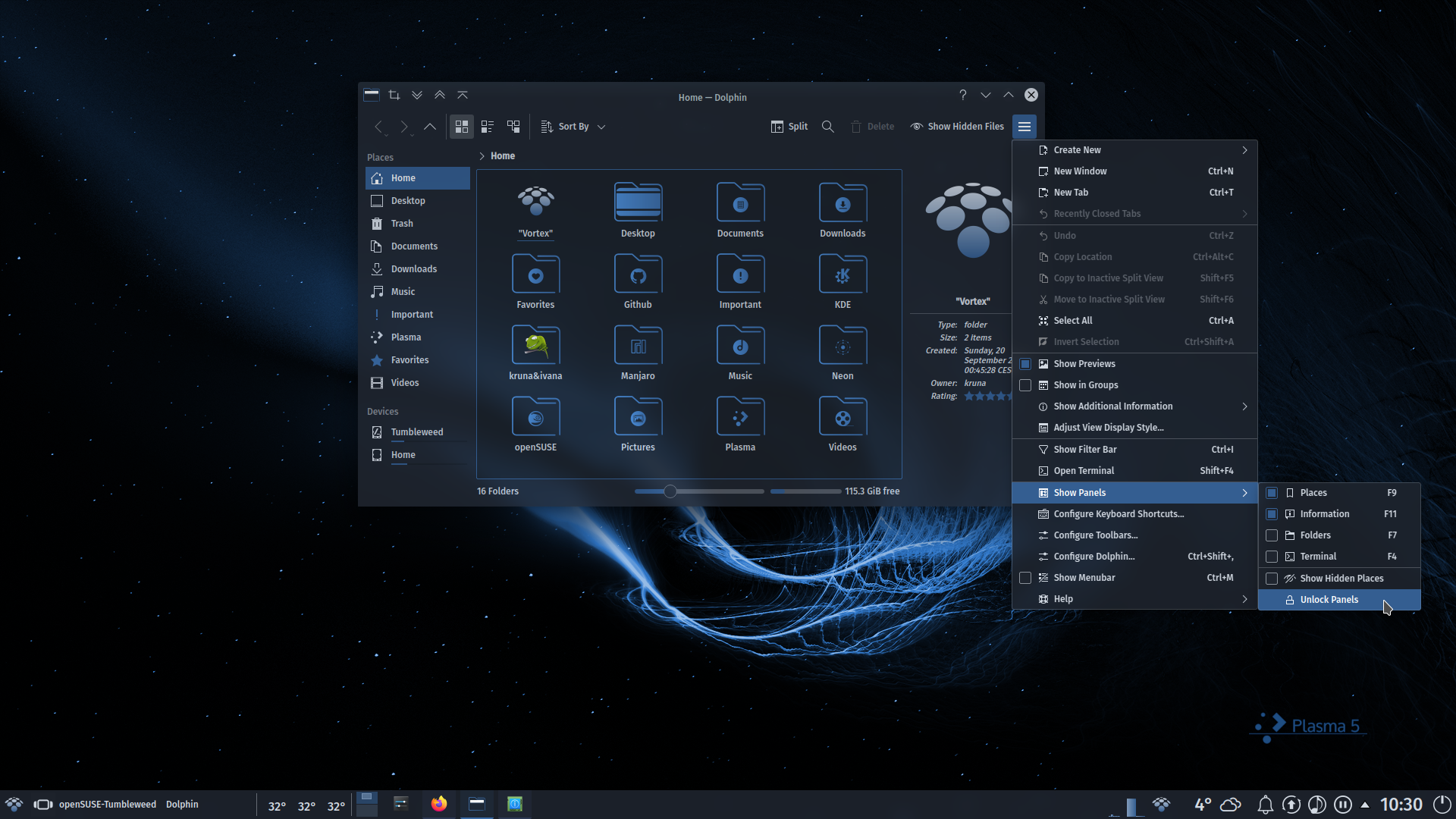Toggle Show Menubar checkbox

point(1025,578)
